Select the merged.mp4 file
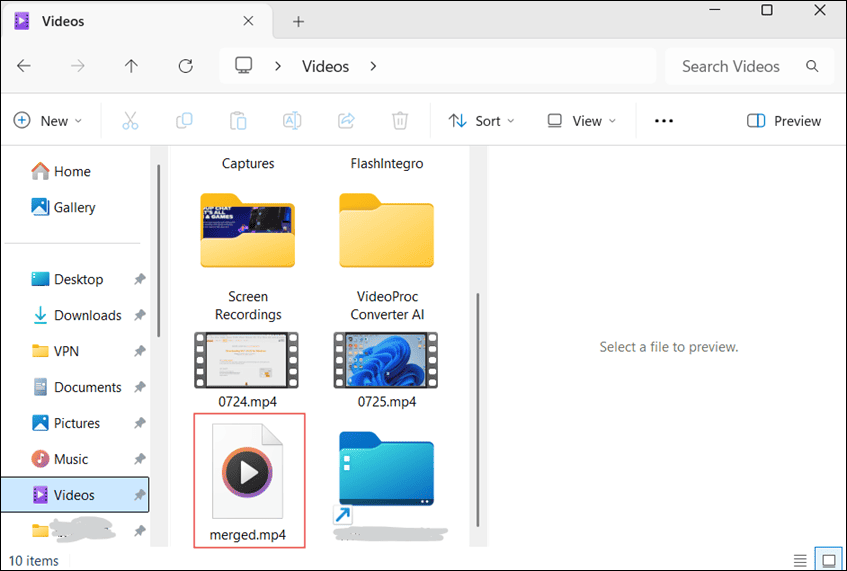847x571 pixels. (x=249, y=480)
